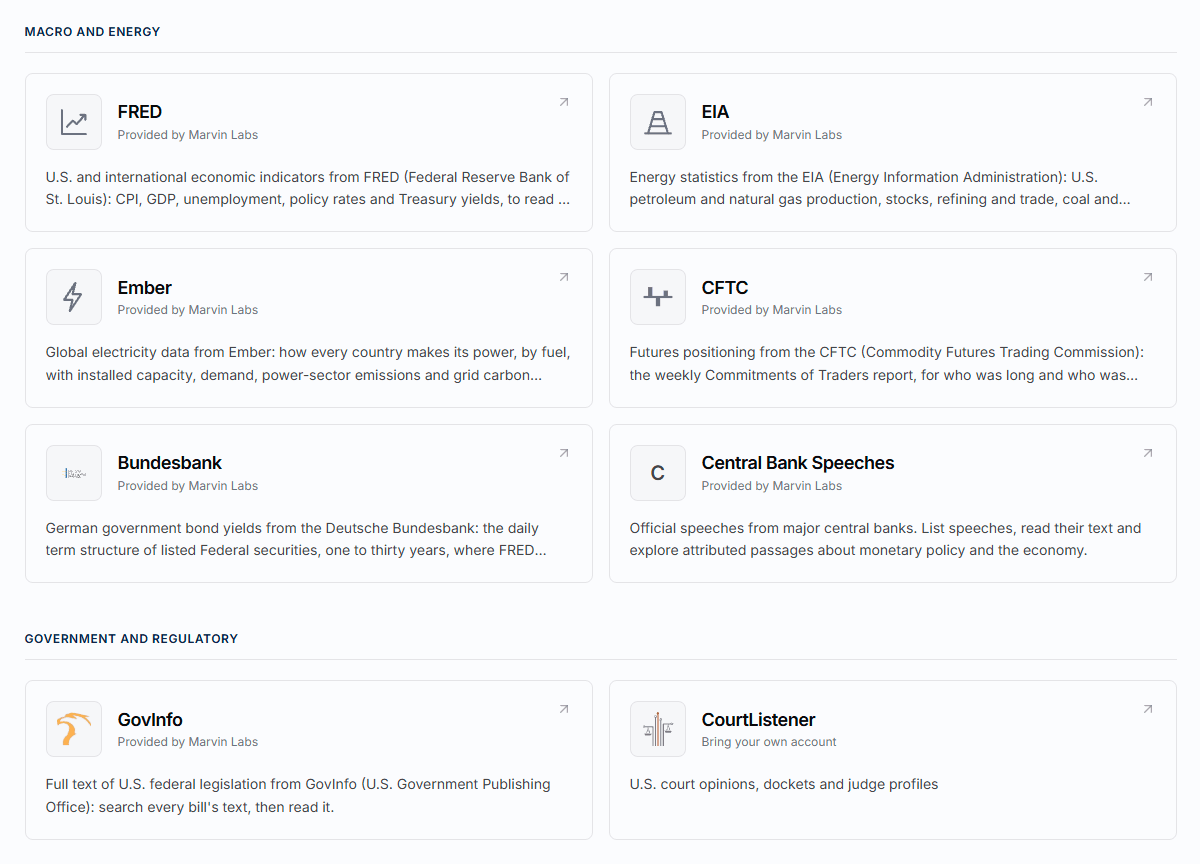Click 'Bring your own account' under CourtListener
1200x864 pixels.
(x=769, y=742)
